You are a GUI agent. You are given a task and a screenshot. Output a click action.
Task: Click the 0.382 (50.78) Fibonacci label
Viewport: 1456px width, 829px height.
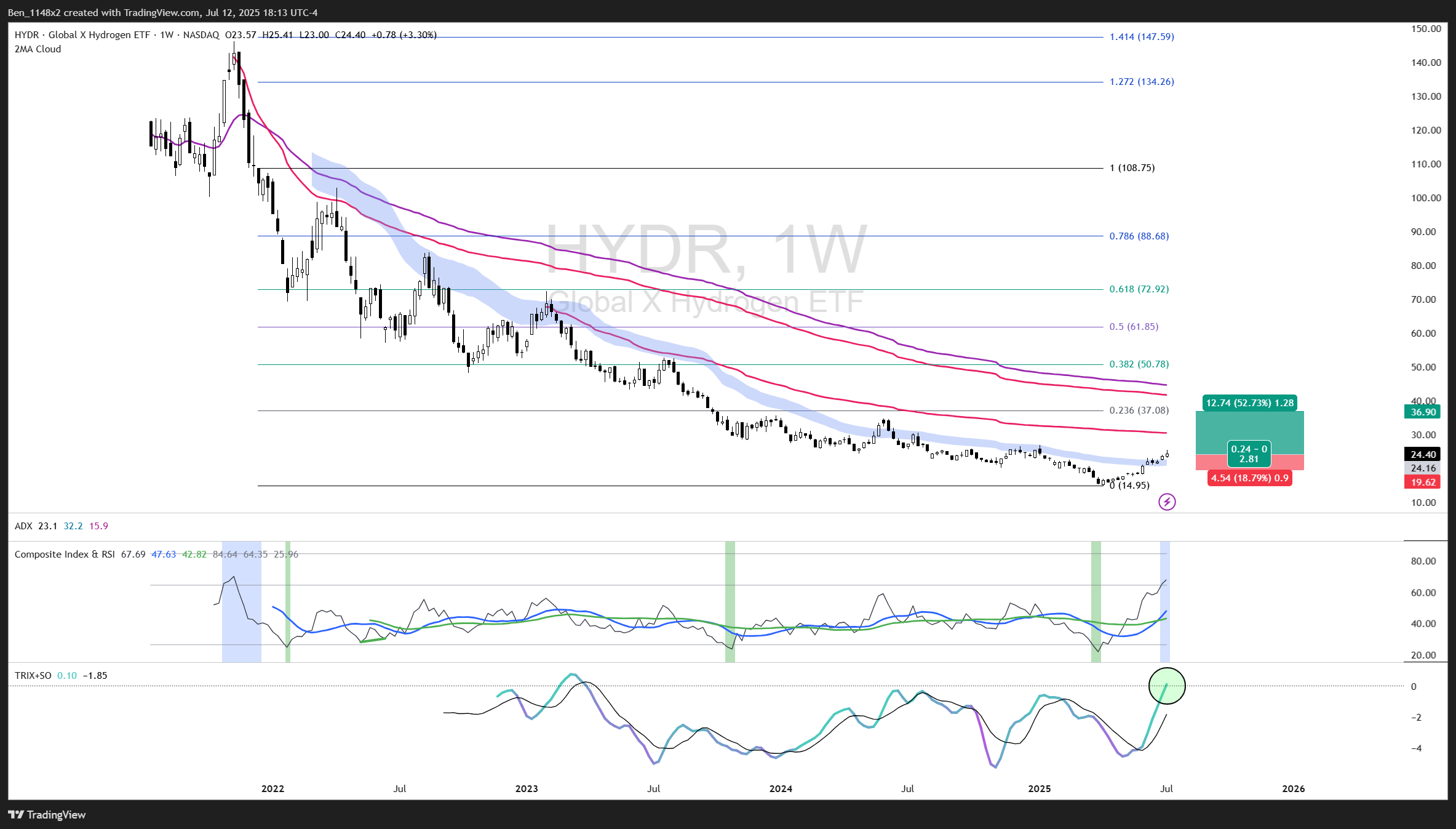click(x=1139, y=364)
